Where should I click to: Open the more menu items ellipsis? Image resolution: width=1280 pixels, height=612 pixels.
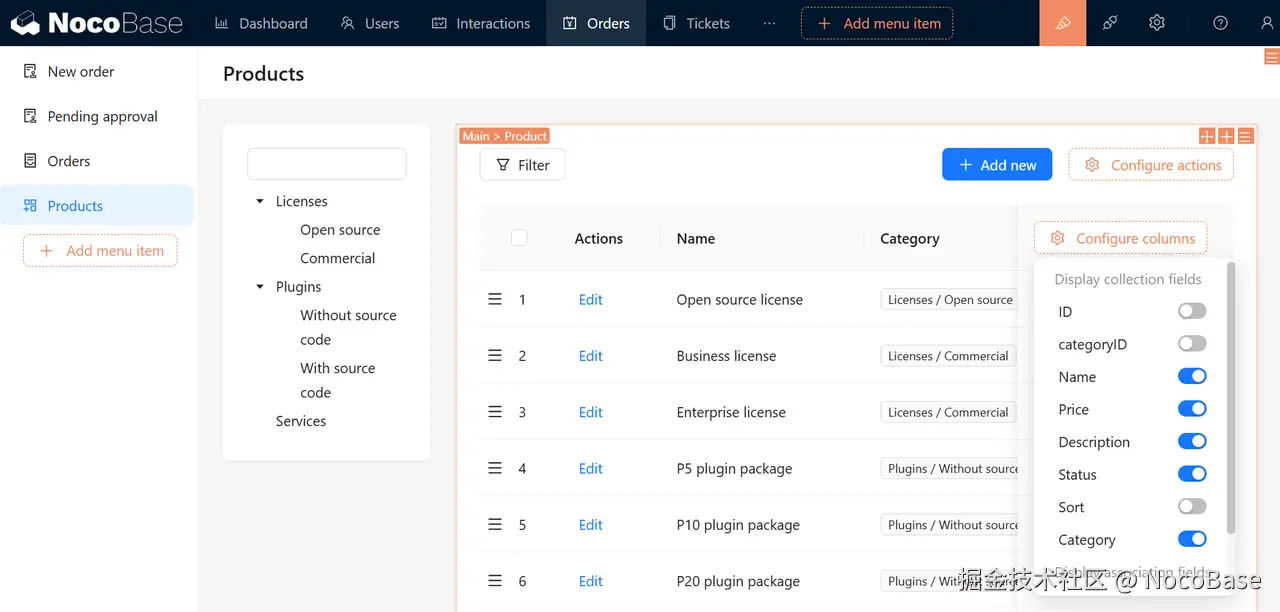click(769, 23)
